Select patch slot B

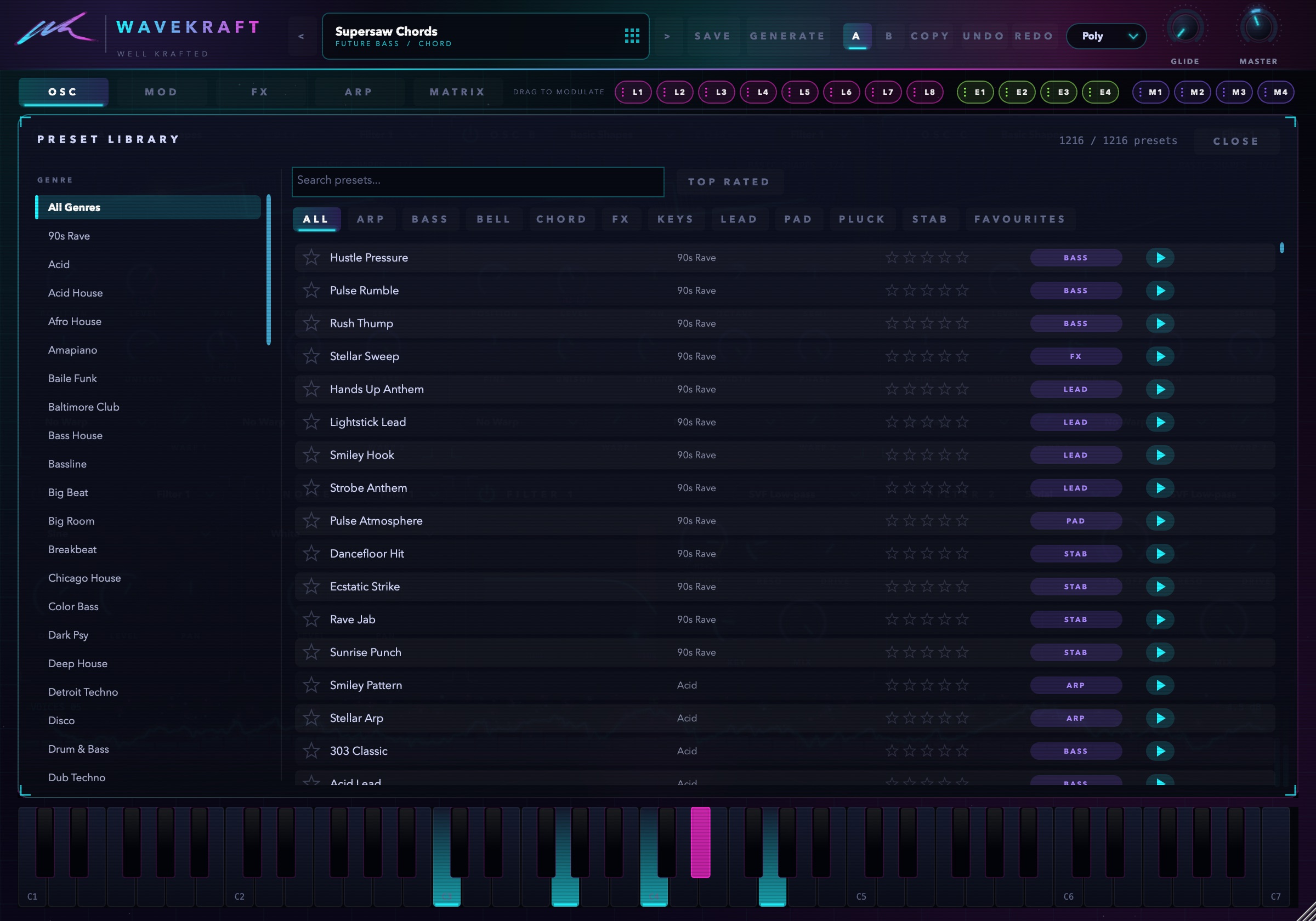click(888, 36)
